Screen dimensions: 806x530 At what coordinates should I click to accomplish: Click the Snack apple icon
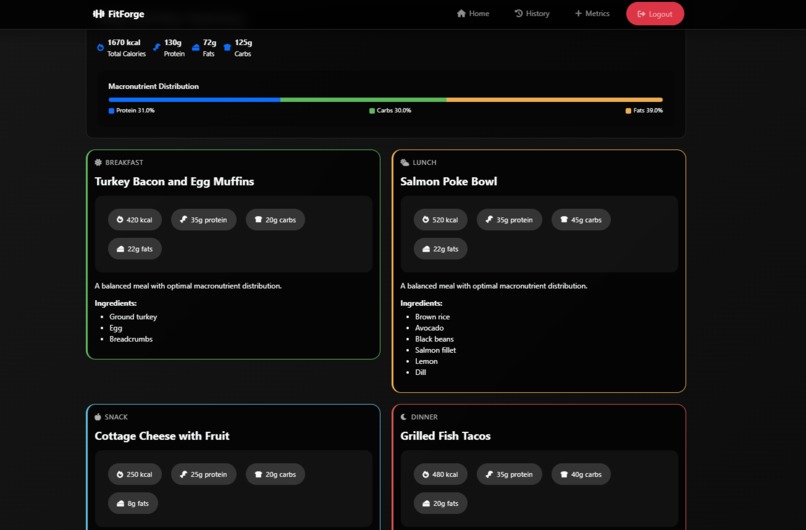98,417
